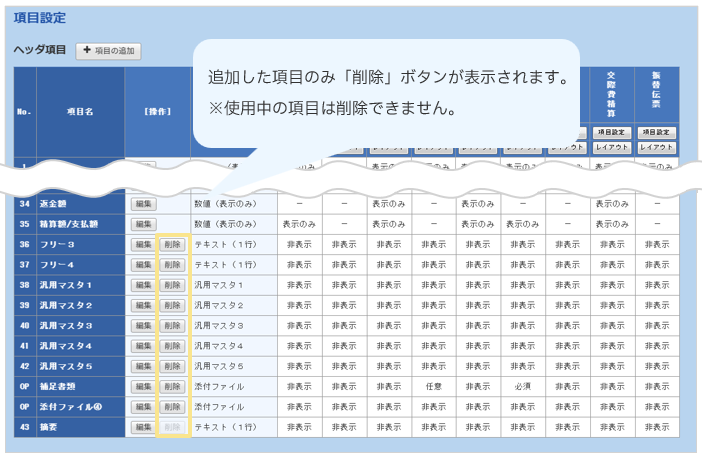The width and height of the screenshot is (702, 456).
Task: Click row number 43
Action: 25,427
